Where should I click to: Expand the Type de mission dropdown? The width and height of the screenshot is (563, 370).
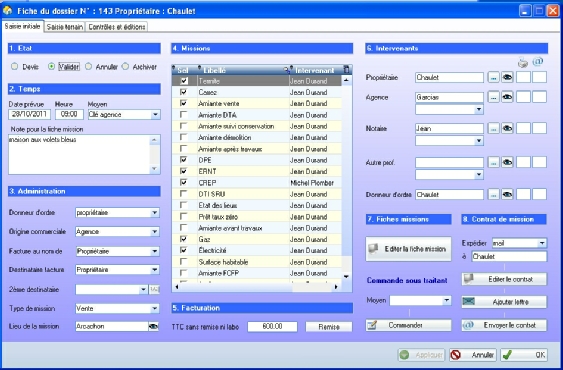pyautogui.click(x=154, y=308)
